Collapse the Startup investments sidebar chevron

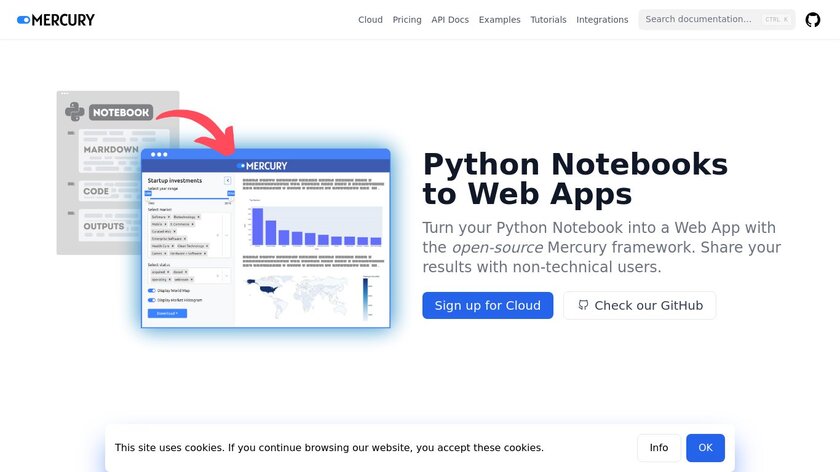pyautogui.click(x=228, y=180)
